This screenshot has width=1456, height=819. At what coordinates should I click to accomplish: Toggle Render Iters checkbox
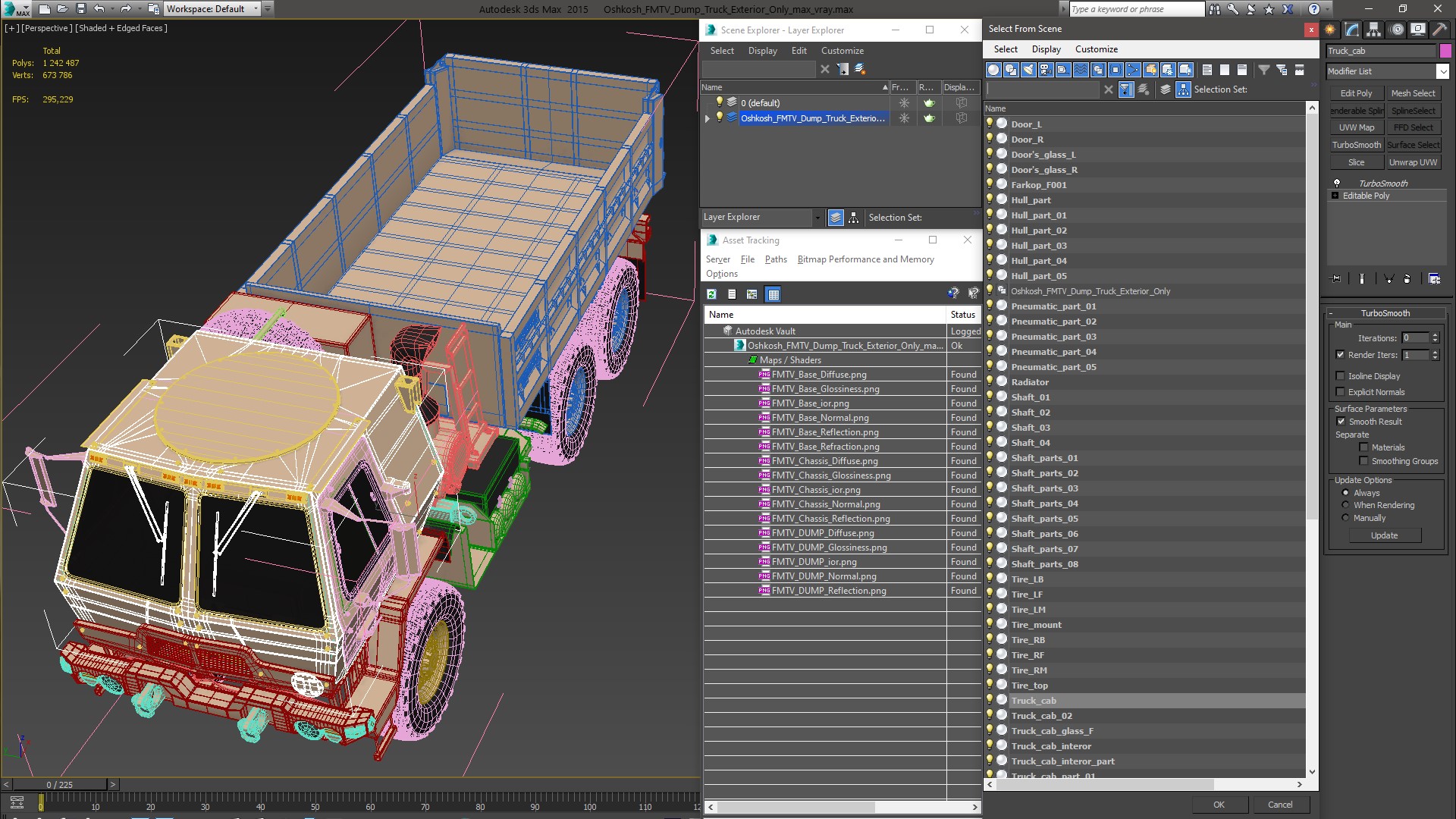[x=1340, y=355]
